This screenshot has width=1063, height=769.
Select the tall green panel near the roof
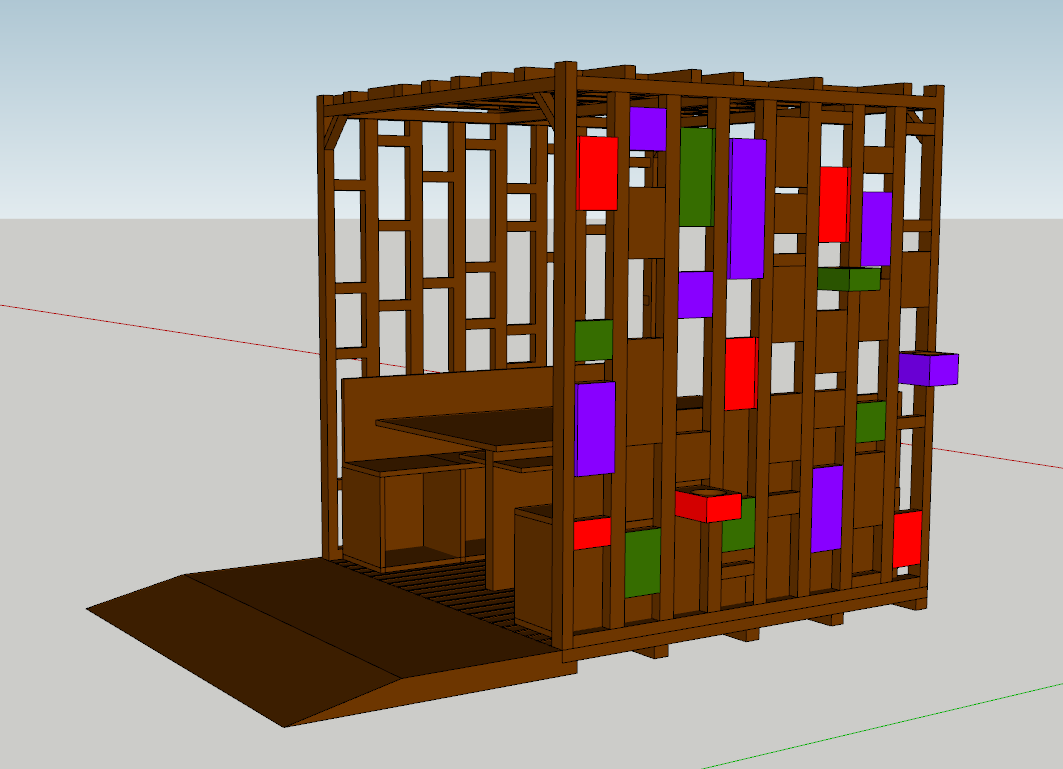(x=696, y=177)
